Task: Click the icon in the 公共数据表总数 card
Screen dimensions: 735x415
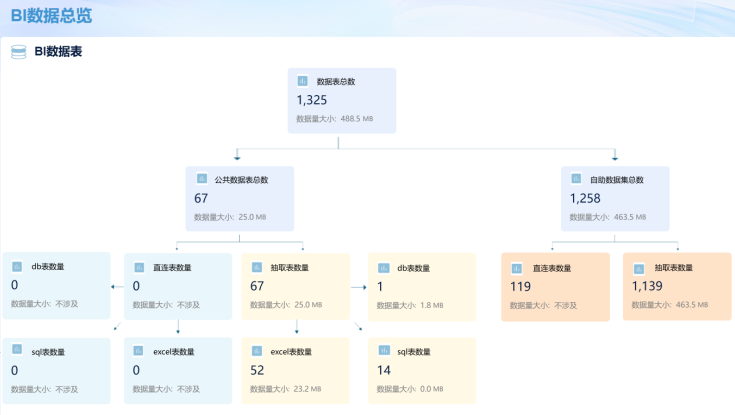Action: click(x=201, y=179)
